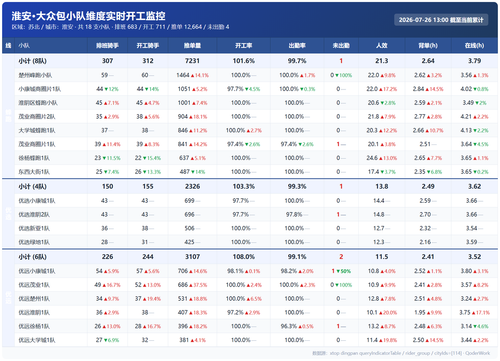Click the cell 17.4 ▼3.7%
This screenshot has width=500, height=361.
point(382,172)
